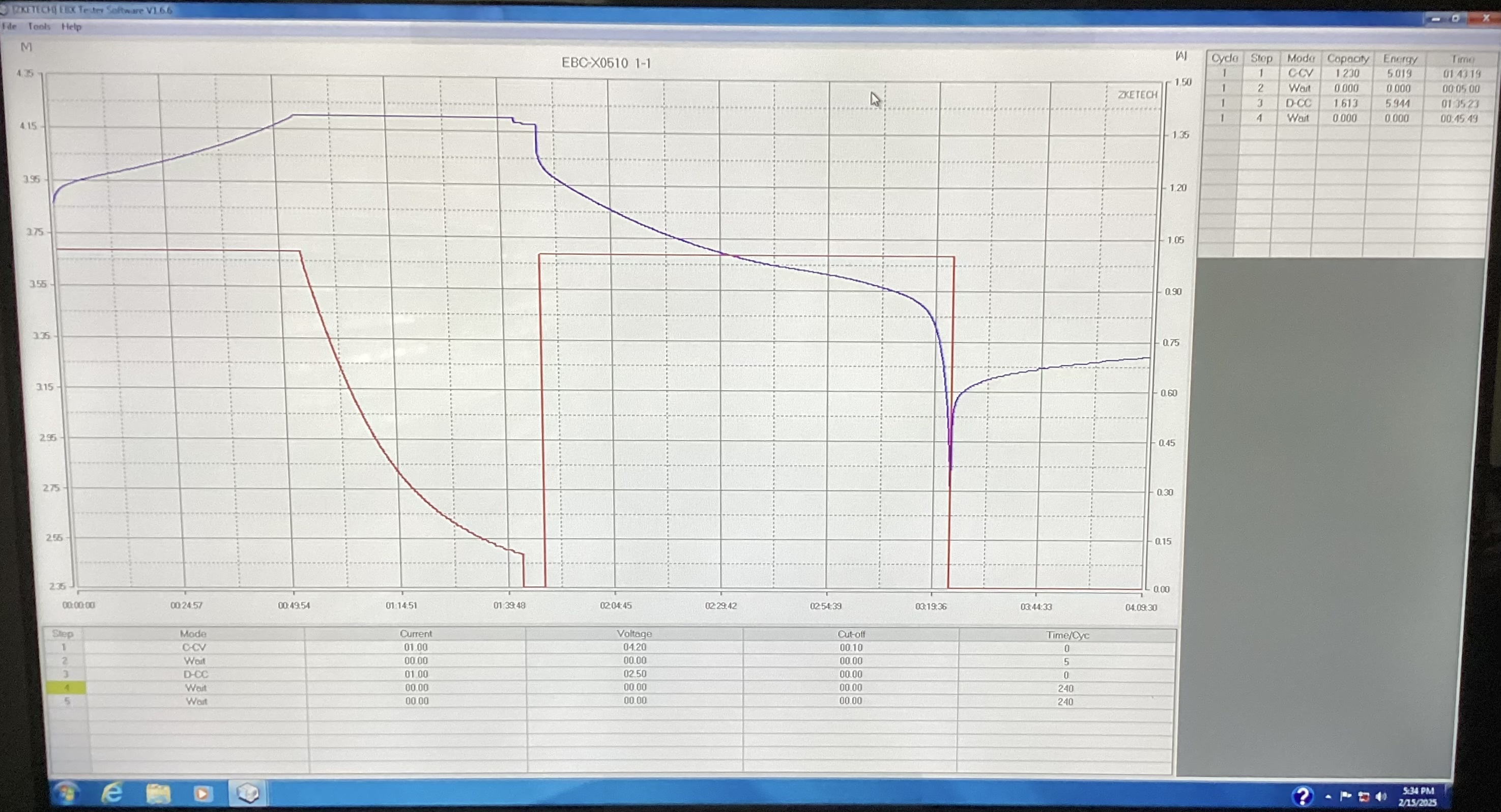Open the Action Center flag icon
Image resolution: width=1501 pixels, height=812 pixels.
[x=1345, y=796]
